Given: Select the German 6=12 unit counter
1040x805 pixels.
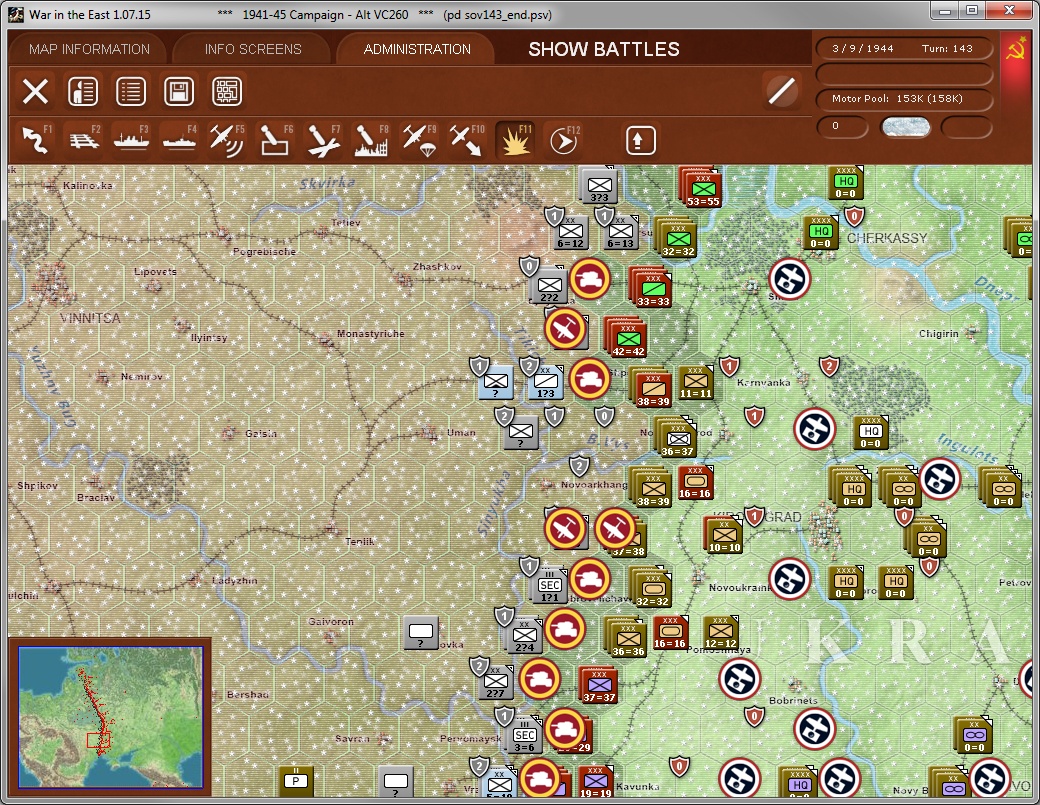Looking at the screenshot, I should [570, 232].
